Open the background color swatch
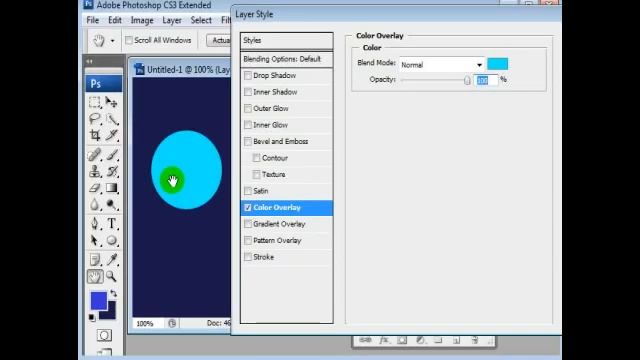Viewport: 640px width, 360px height. 110,313
